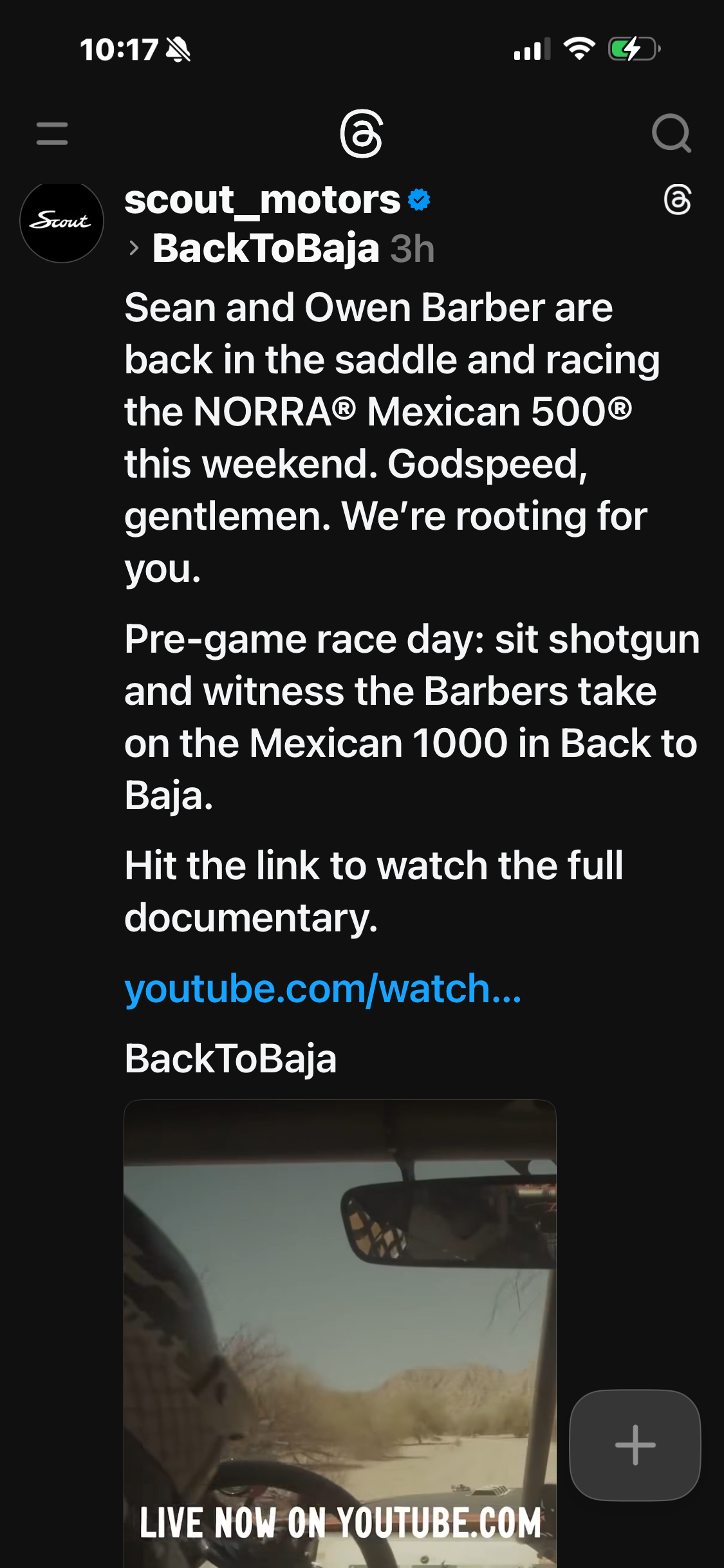
Task: Tap the Wi-Fi status icon
Action: tap(579, 49)
